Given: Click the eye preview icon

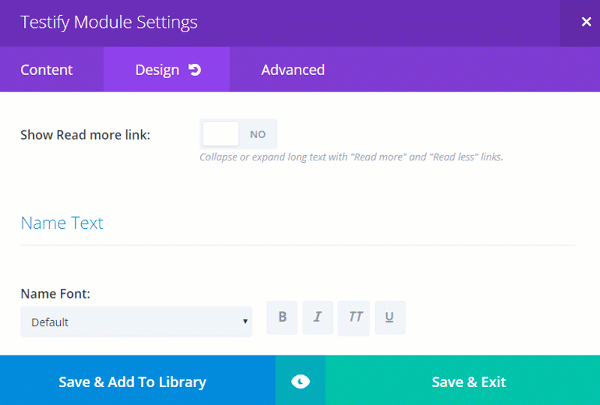Looking at the screenshot, I should point(300,381).
